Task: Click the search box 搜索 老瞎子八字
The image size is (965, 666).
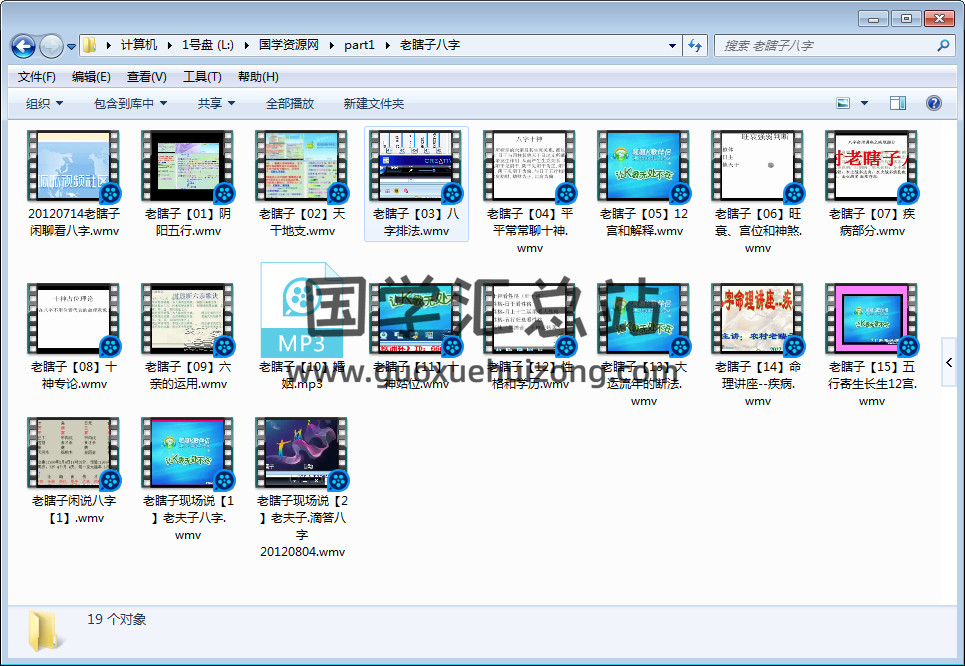Action: pos(825,46)
